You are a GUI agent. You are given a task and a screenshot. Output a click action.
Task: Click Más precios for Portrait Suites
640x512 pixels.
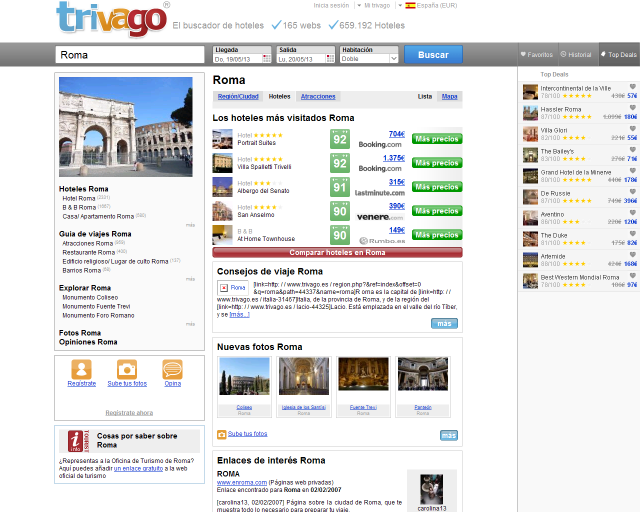click(x=437, y=139)
